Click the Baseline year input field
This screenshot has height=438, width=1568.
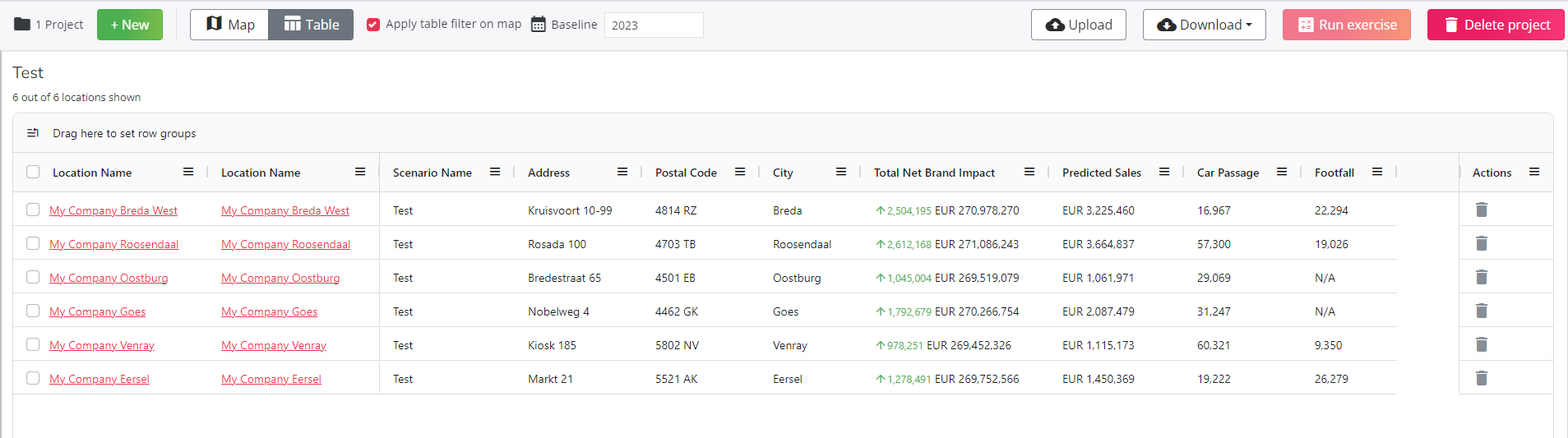point(654,25)
